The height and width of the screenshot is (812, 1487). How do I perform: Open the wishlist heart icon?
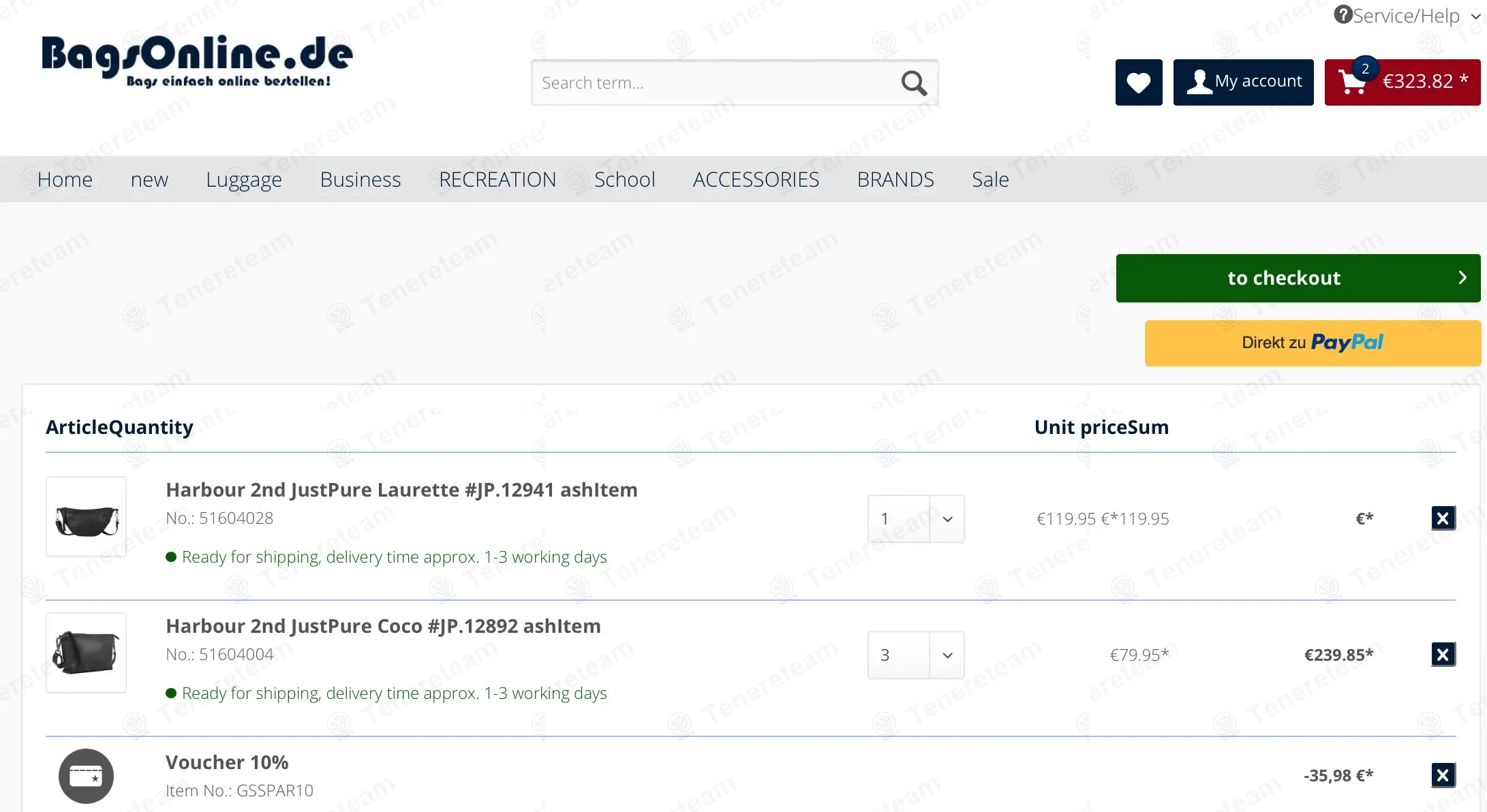tap(1139, 82)
